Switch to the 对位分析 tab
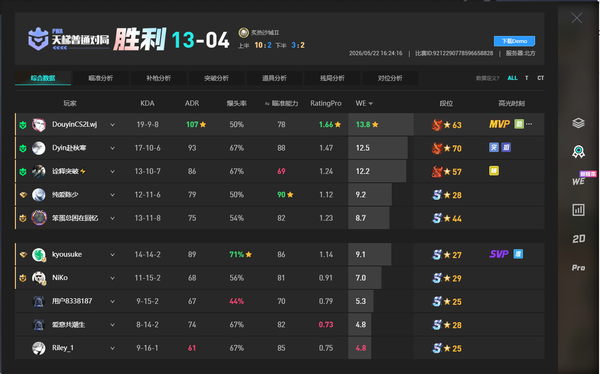Screen dimensions: 600x374 tap(390, 78)
